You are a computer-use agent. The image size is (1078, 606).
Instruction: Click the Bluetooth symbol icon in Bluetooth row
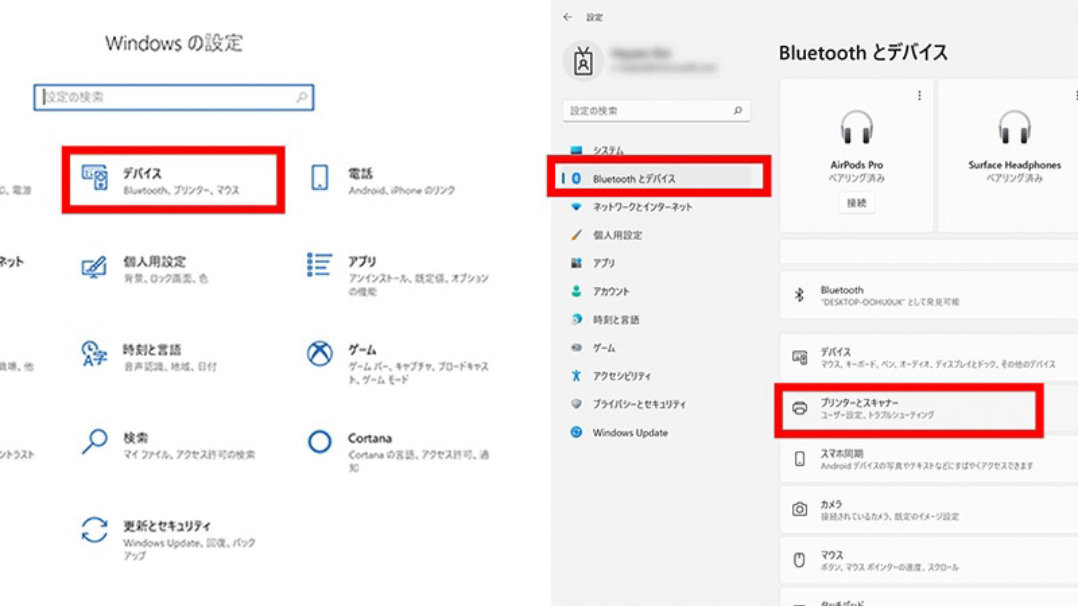click(799, 295)
